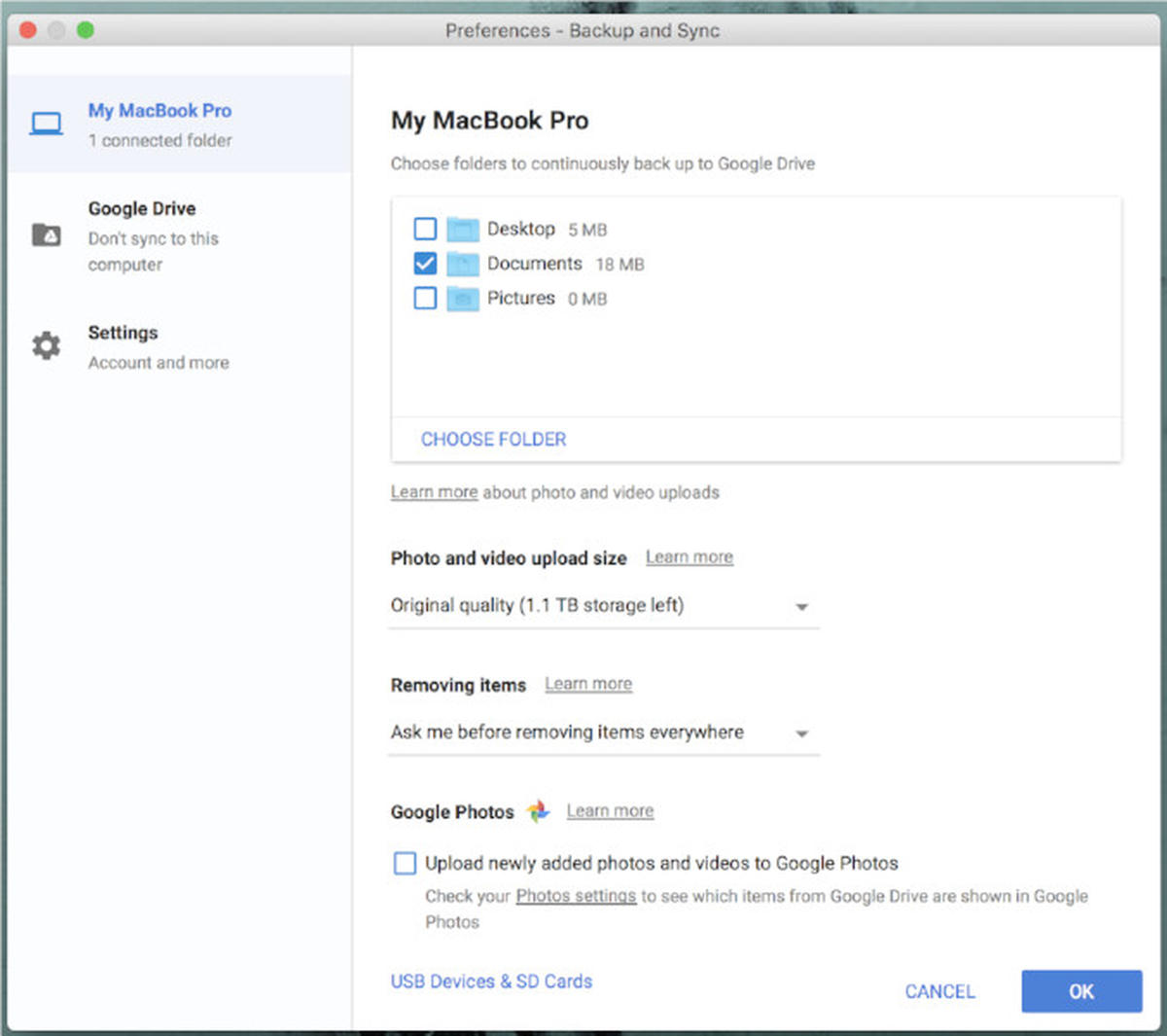The width and height of the screenshot is (1167, 1036).
Task: Switch to the Google Drive section
Action: (x=142, y=208)
